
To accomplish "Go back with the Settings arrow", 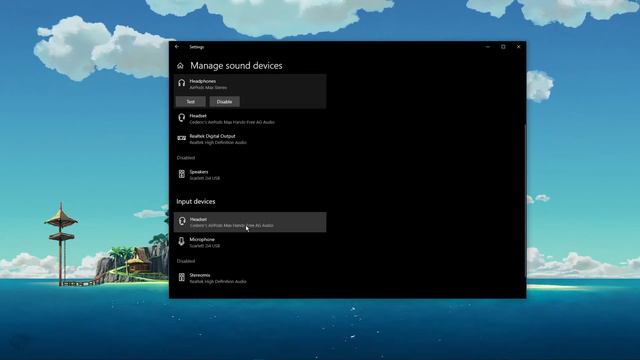I will pyautogui.click(x=177, y=47).
